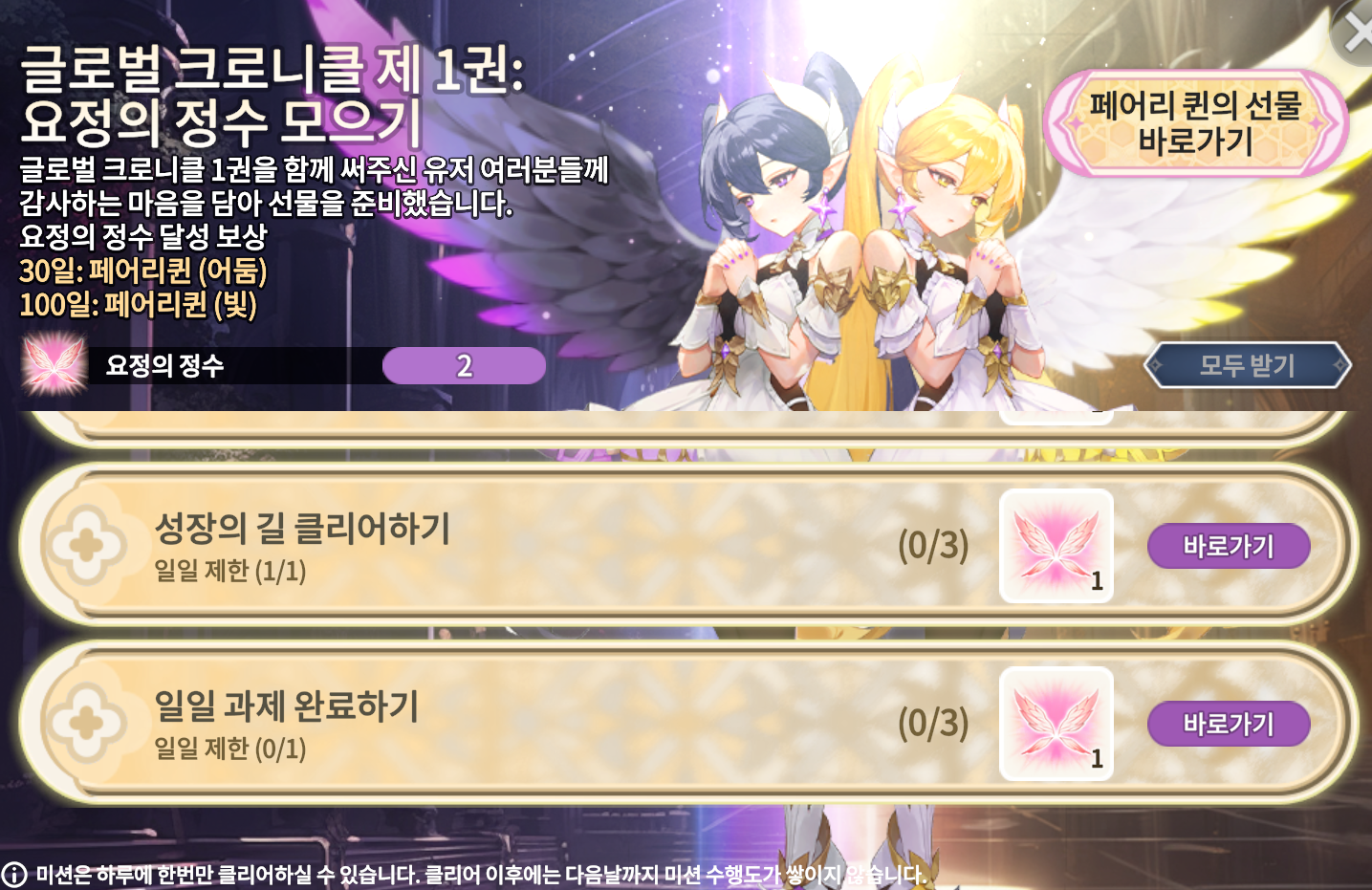Open 페어리 퀸의 선물 바로가기 button

(x=1196, y=122)
